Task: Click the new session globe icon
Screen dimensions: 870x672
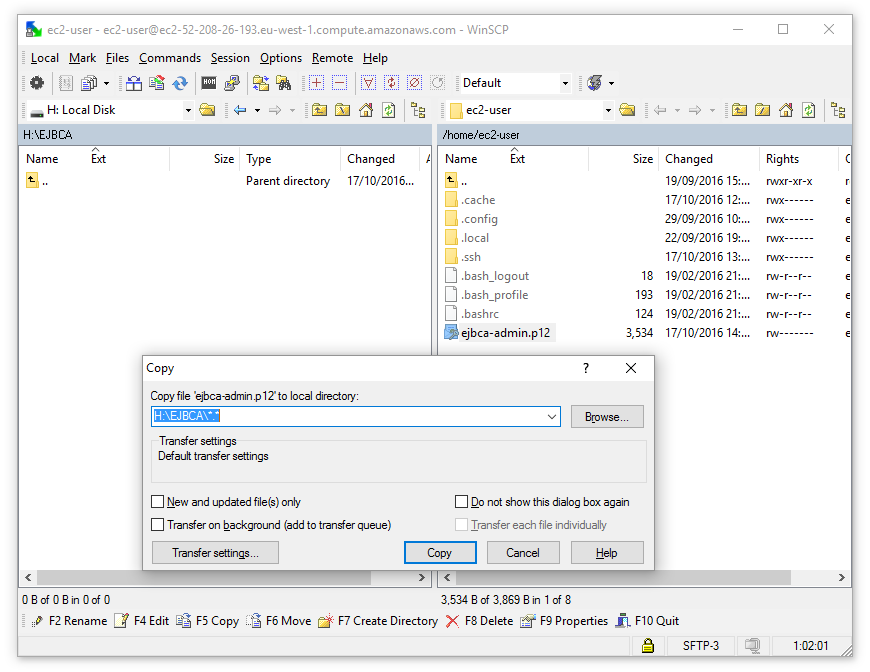Action: coord(595,83)
